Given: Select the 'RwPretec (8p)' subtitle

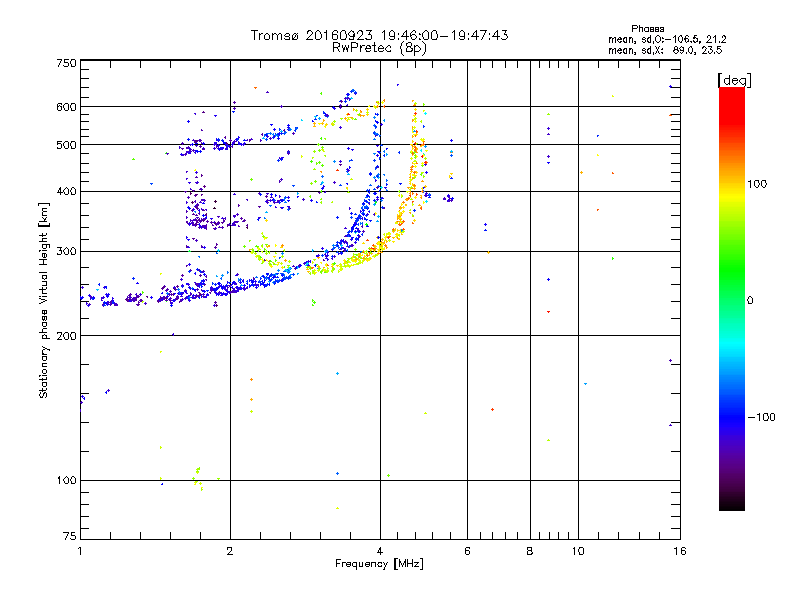Looking at the screenshot, I should click(379, 48).
